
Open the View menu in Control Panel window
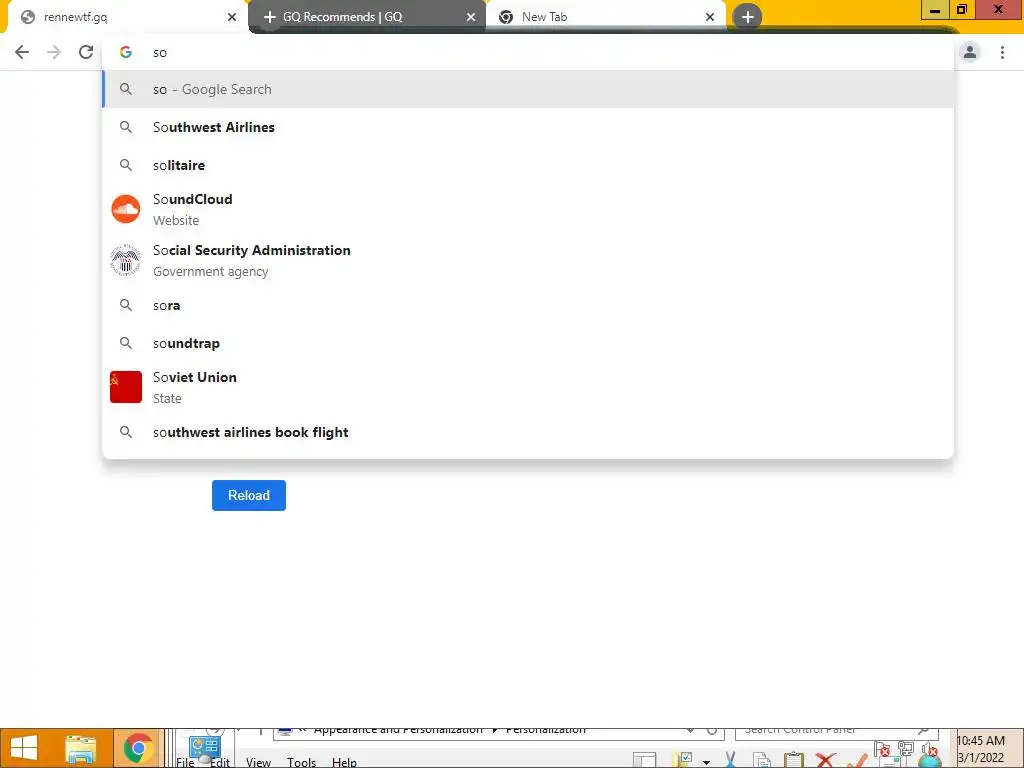[258, 762]
